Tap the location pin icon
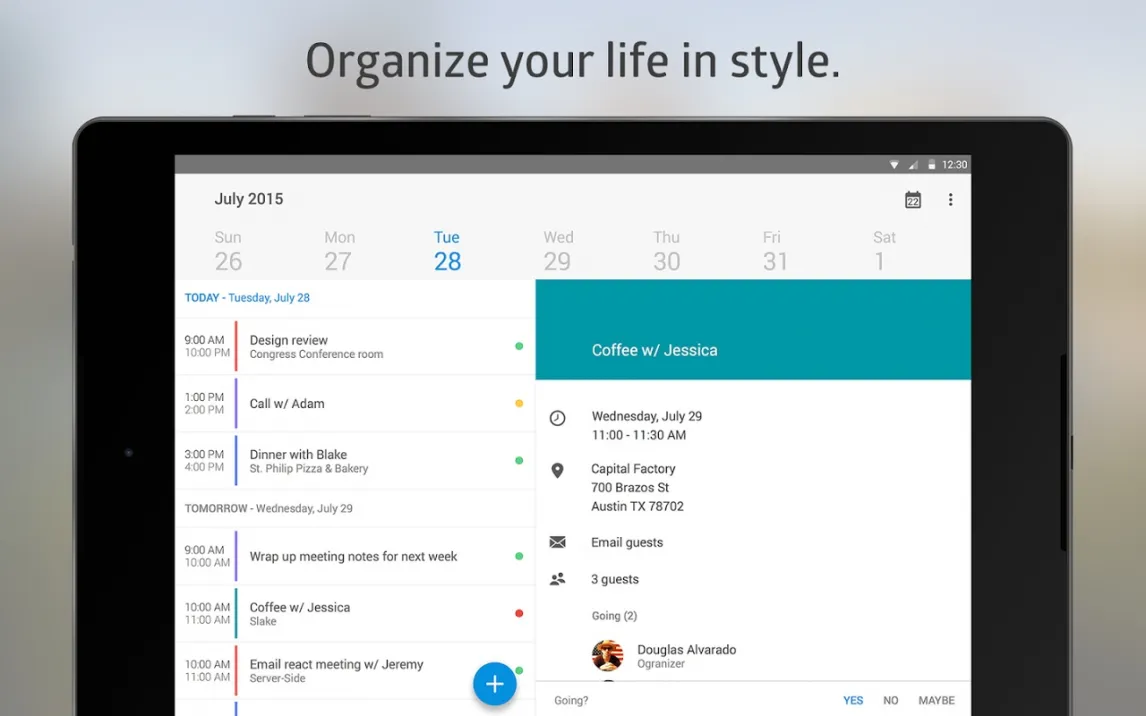The width and height of the screenshot is (1146, 716). pyautogui.click(x=557, y=470)
